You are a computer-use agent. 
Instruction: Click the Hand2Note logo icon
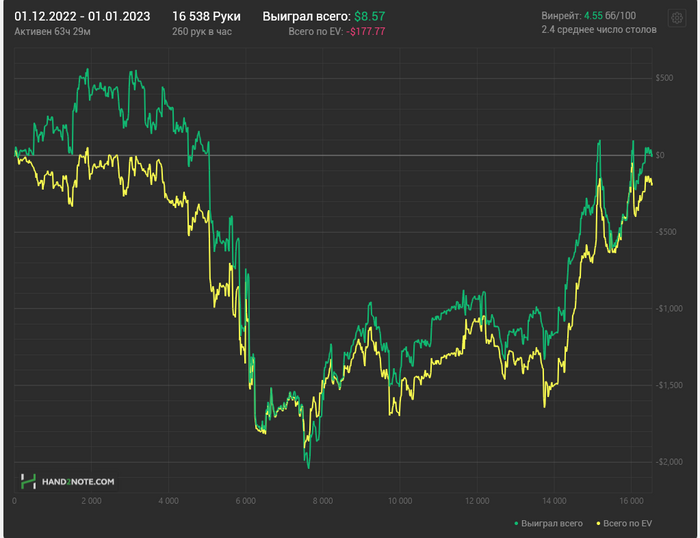[29, 481]
